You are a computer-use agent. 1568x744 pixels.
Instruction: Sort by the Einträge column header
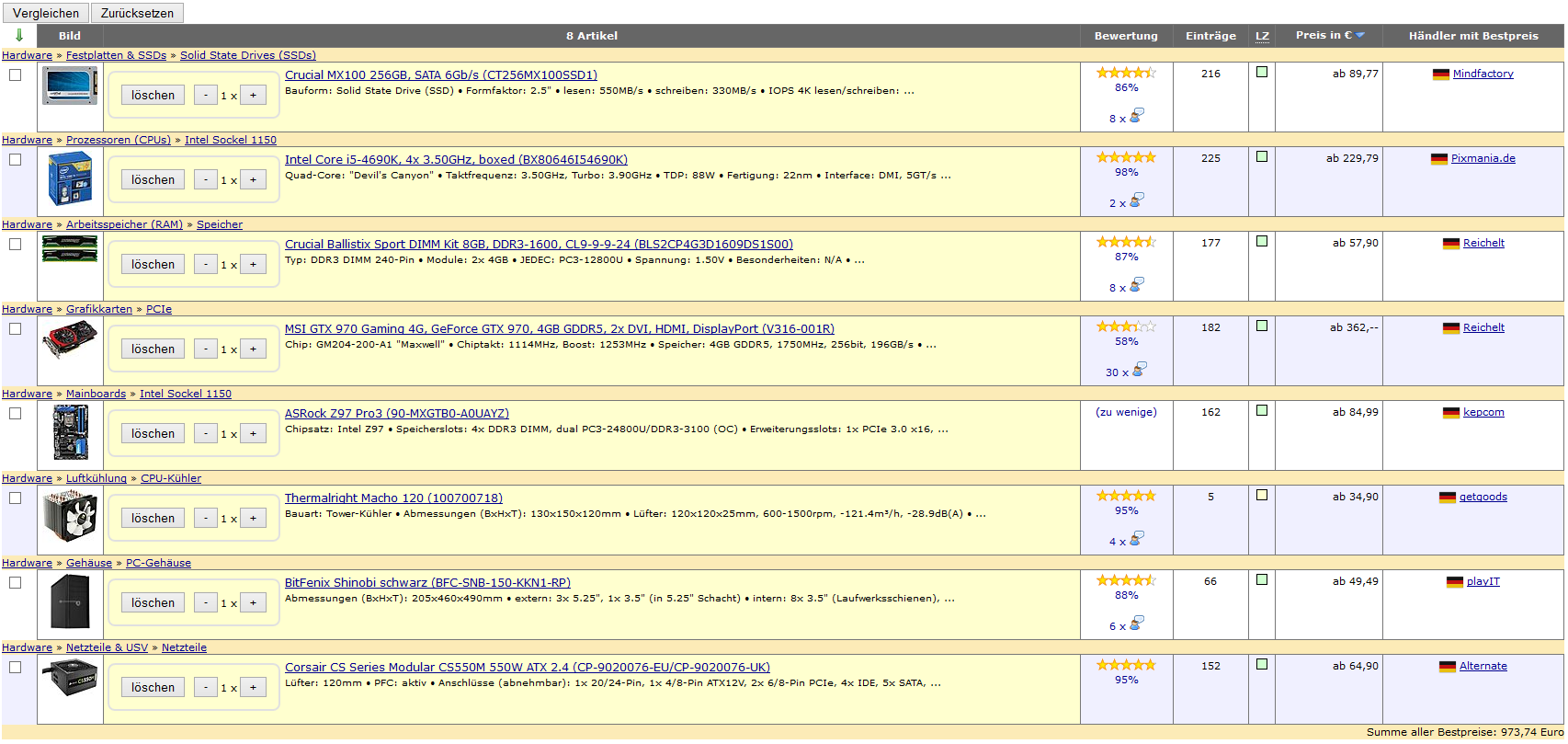[1210, 36]
